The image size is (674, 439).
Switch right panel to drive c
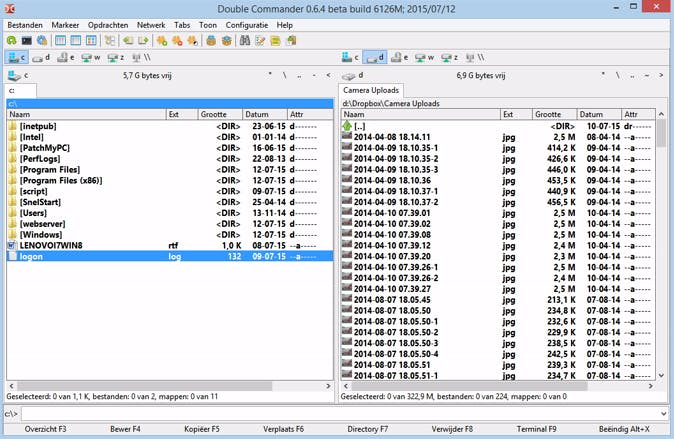click(350, 58)
